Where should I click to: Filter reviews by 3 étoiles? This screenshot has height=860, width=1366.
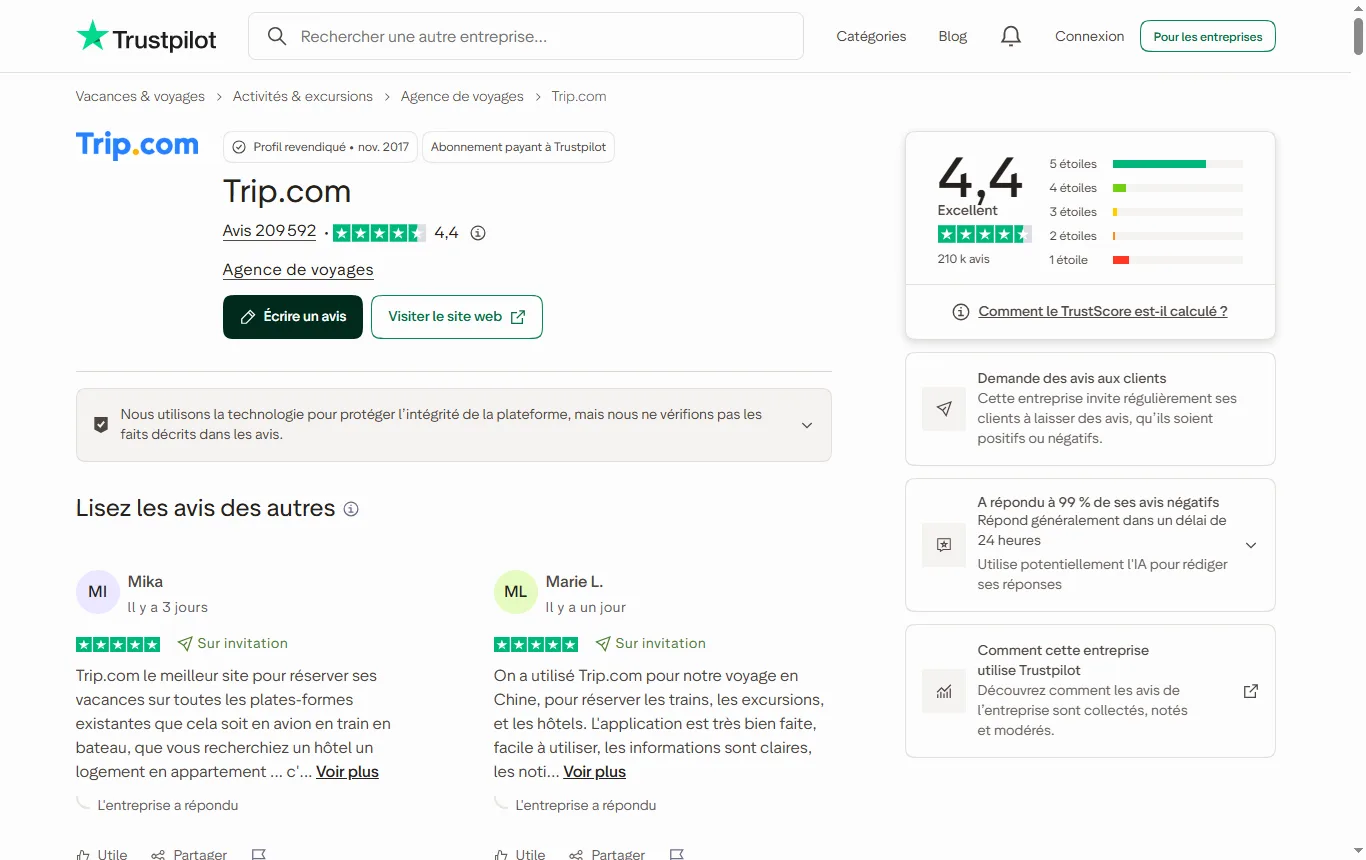click(x=1146, y=212)
